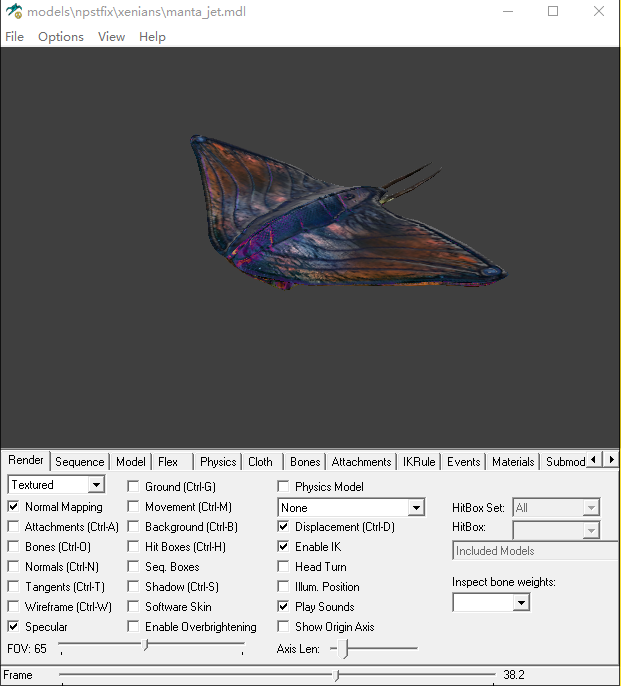Screen dimensions: 621x686
Task: Toggle Tangents (Ctrl-T) checkbox
Action: [x=14, y=587]
